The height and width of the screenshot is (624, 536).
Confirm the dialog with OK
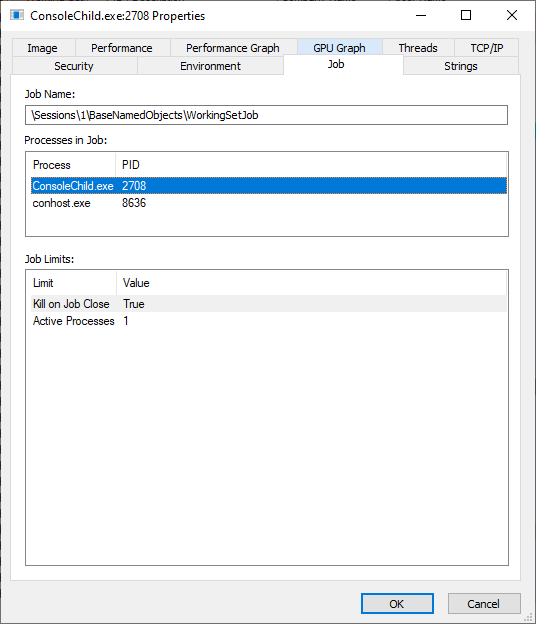(397, 603)
